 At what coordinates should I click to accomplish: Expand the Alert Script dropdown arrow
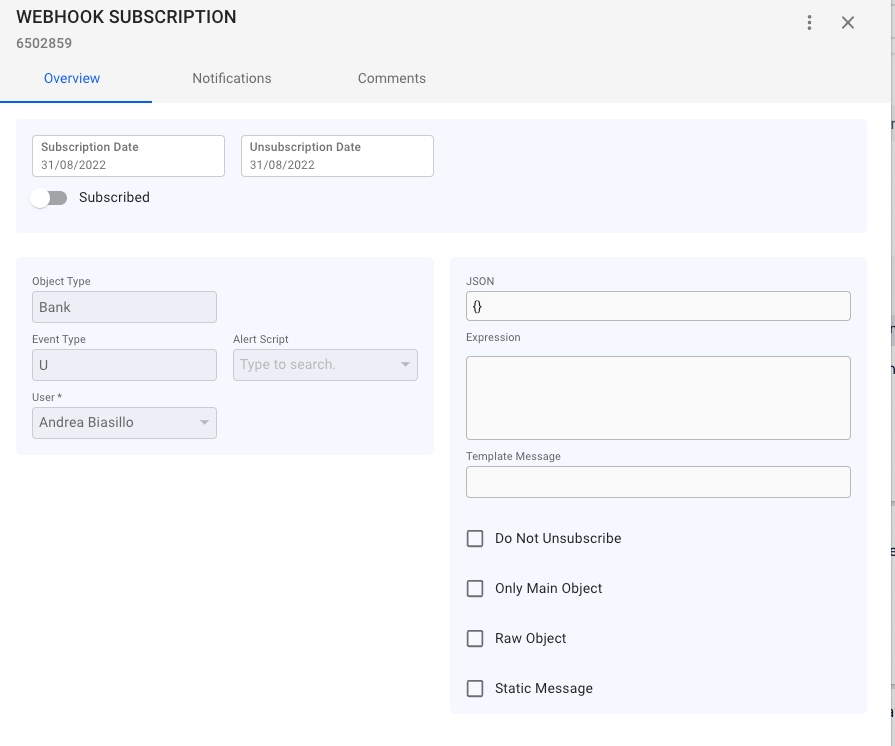point(405,365)
